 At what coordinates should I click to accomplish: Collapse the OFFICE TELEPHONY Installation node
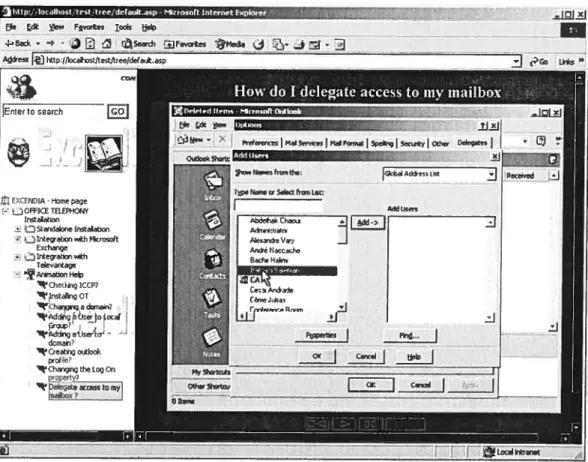click(5, 211)
